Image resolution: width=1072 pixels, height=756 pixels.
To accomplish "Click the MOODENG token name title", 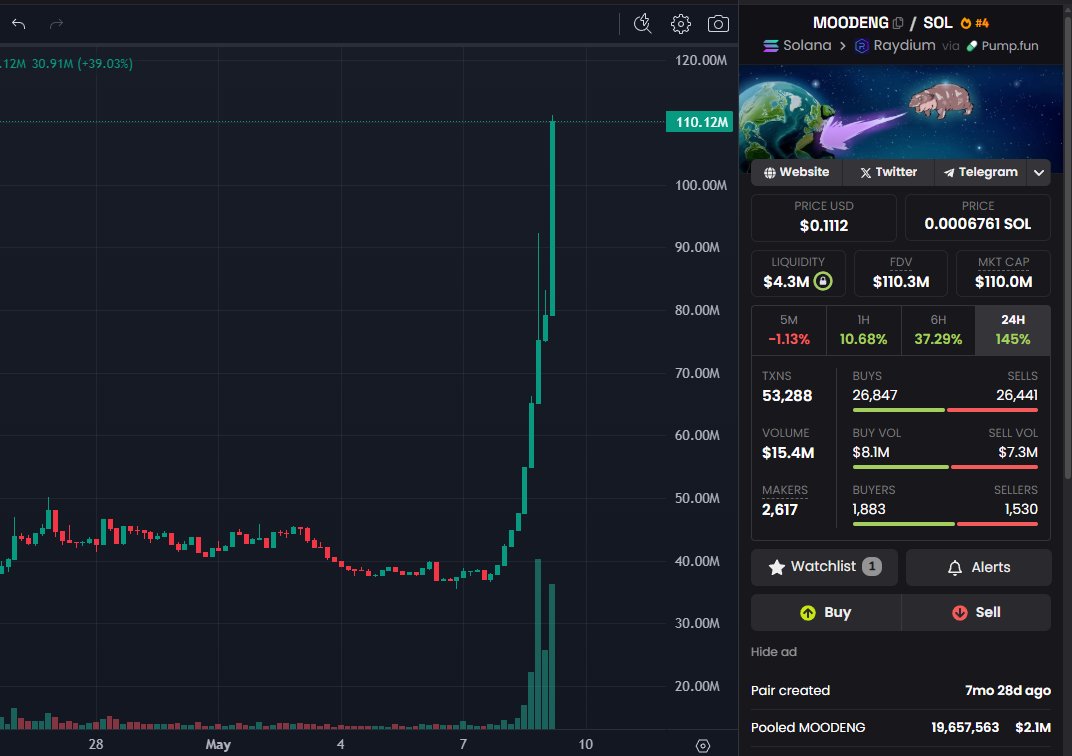I will (850, 23).
